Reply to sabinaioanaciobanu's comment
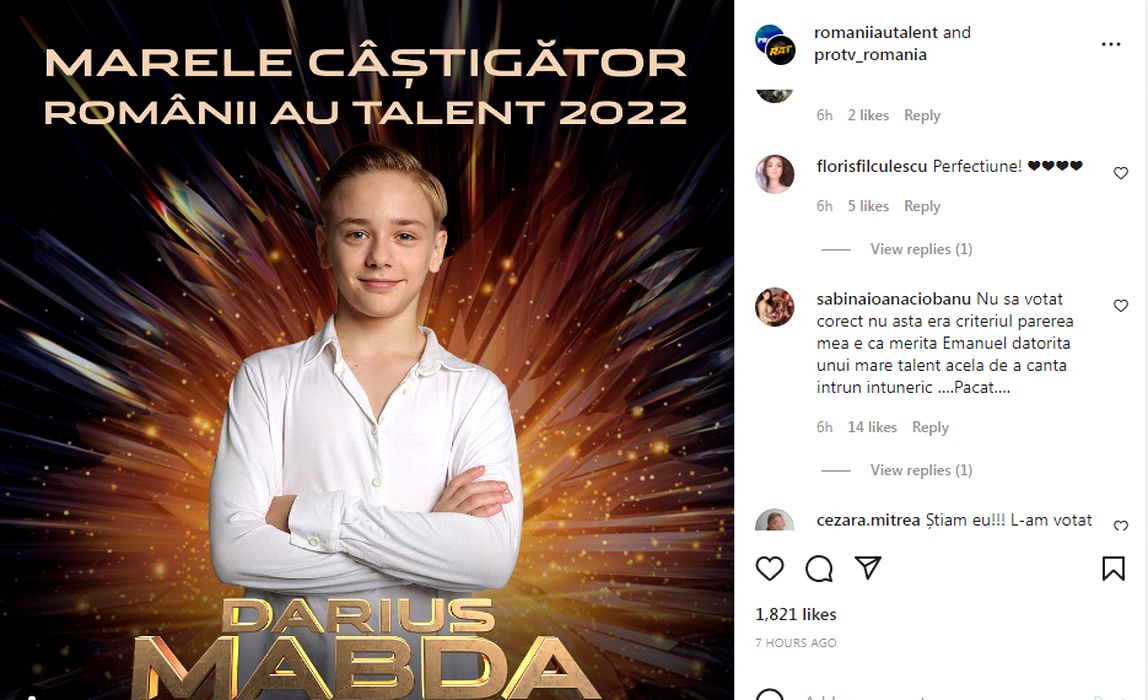 pyautogui.click(x=930, y=427)
